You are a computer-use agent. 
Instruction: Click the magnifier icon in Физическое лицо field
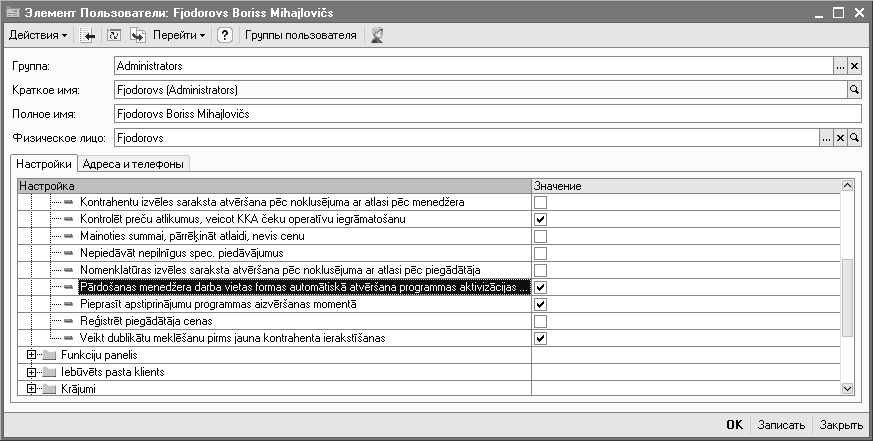click(855, 138)
